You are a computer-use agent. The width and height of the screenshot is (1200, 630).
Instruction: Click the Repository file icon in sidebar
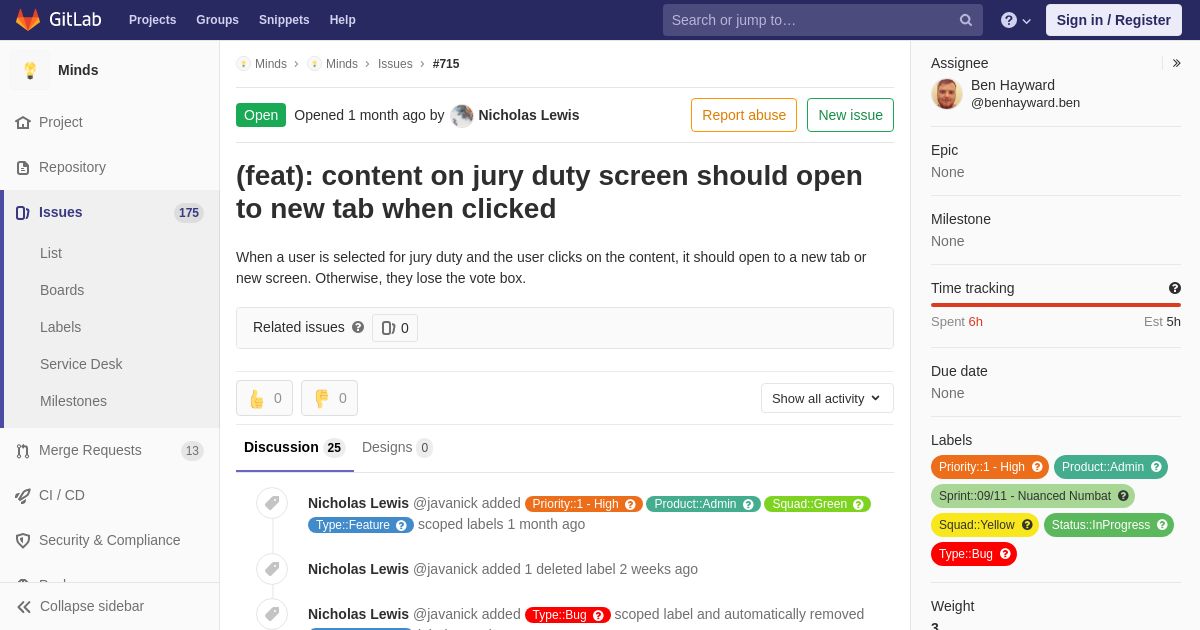pyautogui.click(x=23, y=167)
